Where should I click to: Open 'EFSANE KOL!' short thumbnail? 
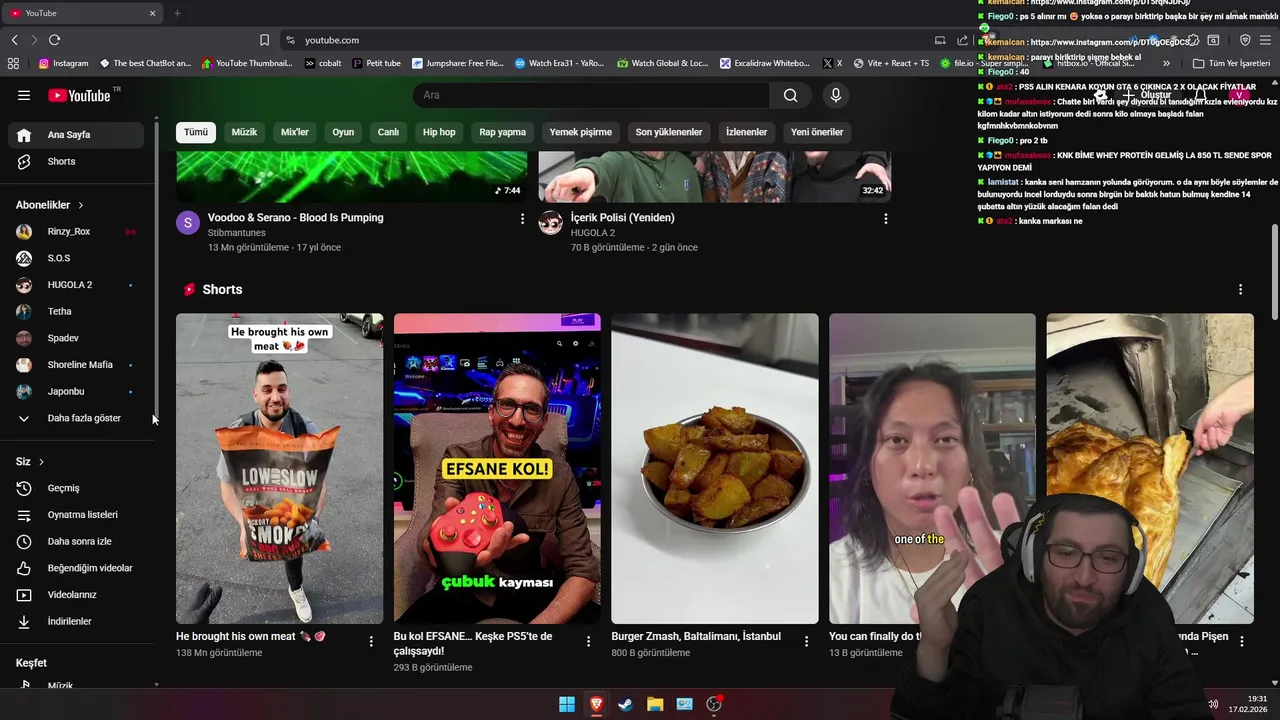pos(497,468)
